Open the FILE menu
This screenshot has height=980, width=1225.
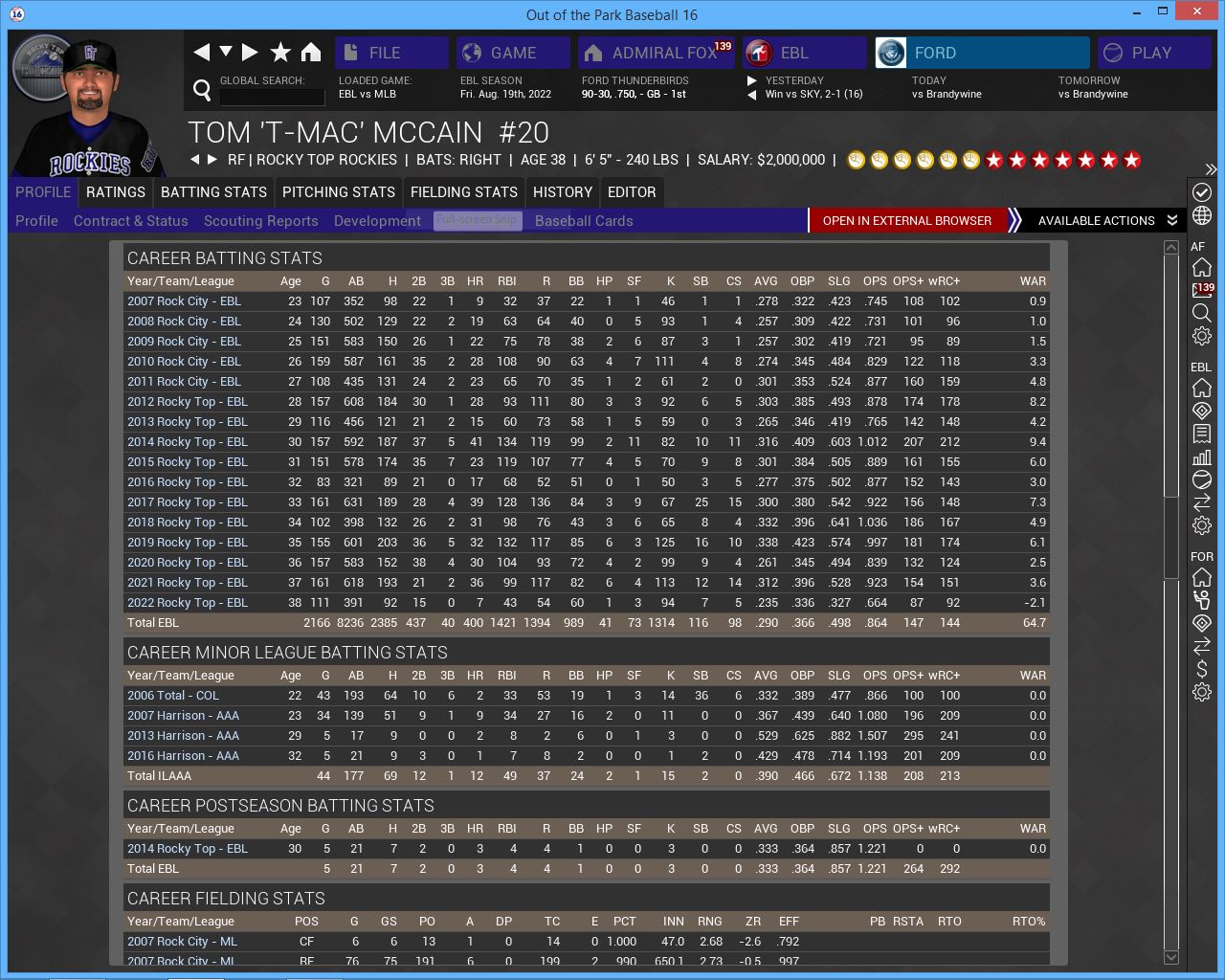point(391,53)
